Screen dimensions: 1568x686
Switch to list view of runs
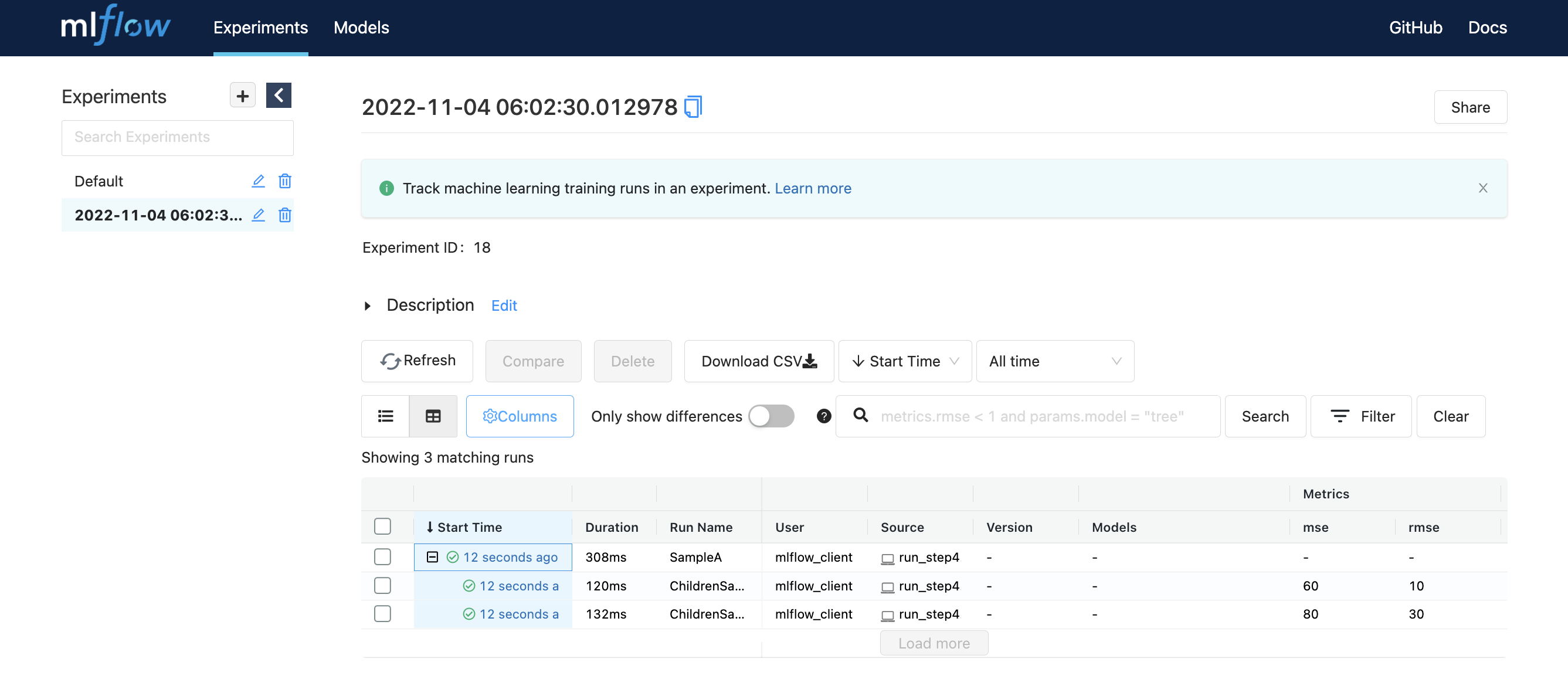[385, 416]
